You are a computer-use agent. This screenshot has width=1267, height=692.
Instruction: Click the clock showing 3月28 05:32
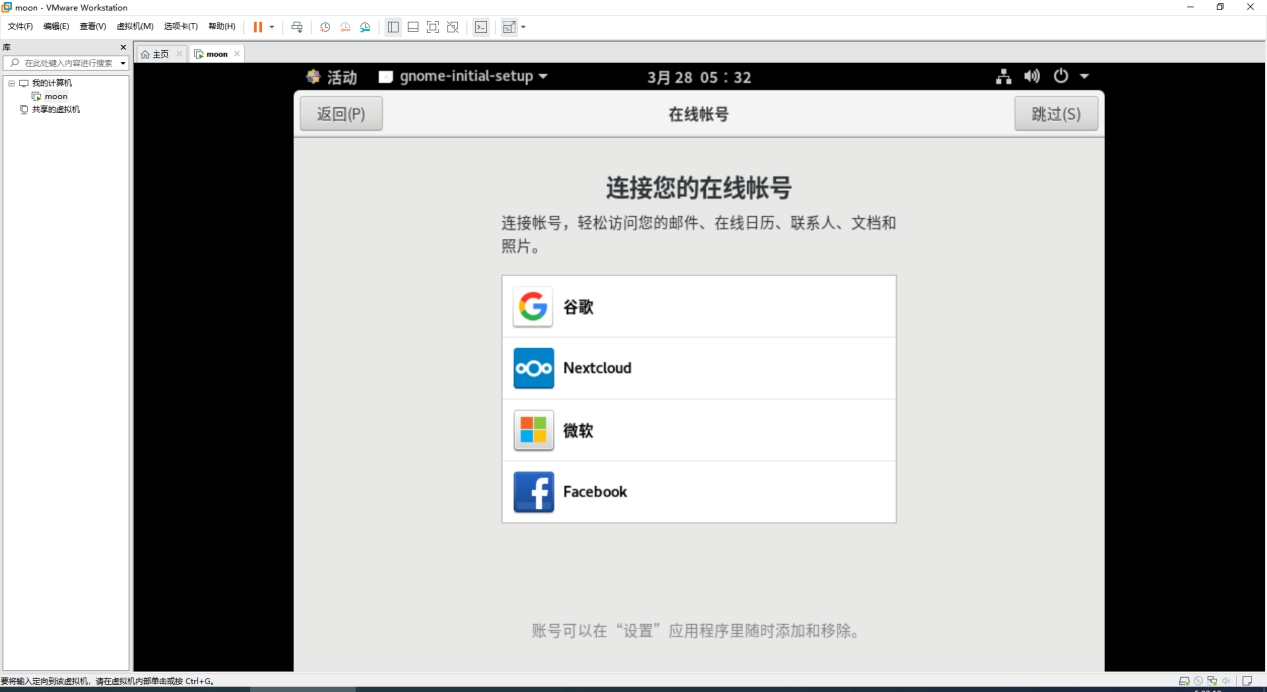click(x=699, y=77)
